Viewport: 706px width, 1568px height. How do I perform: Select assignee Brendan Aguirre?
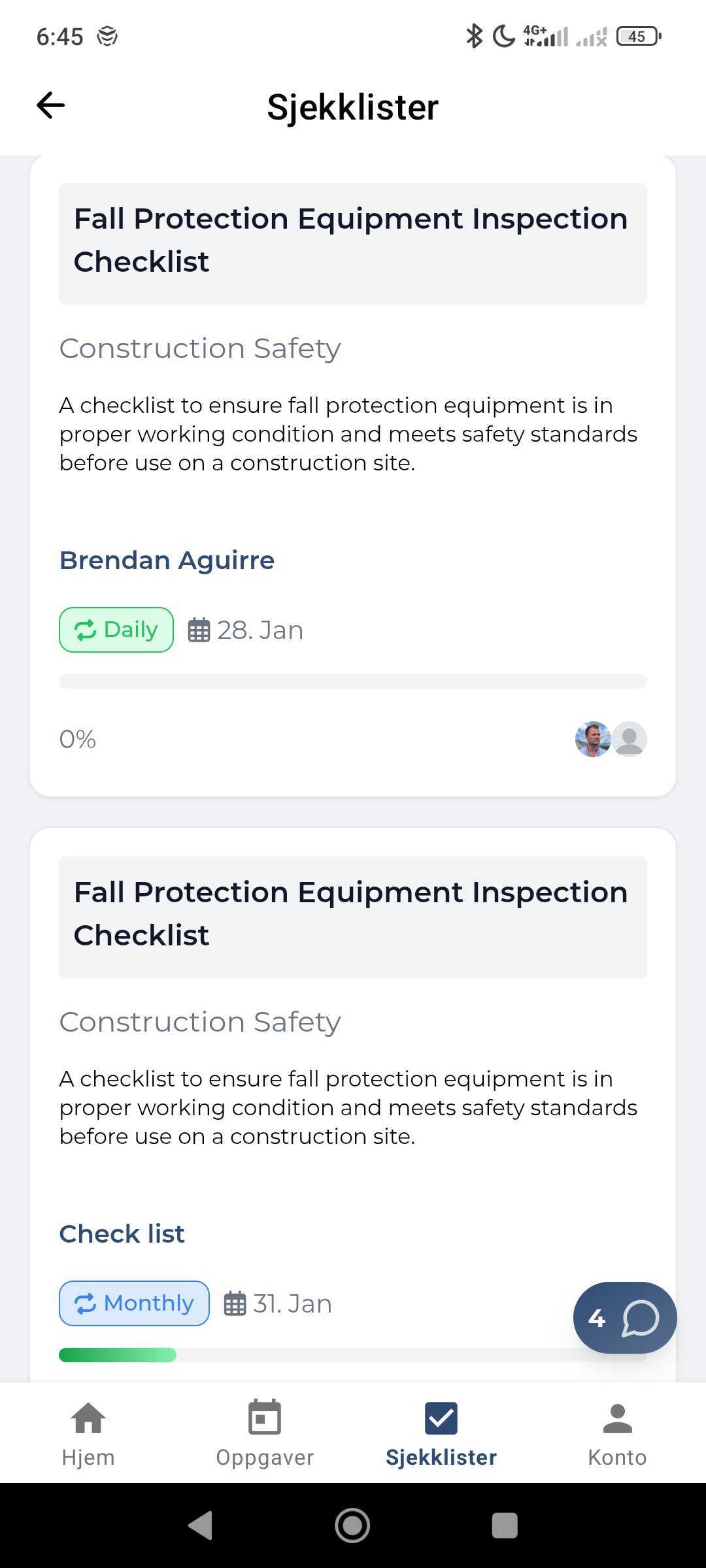point(167,560)
